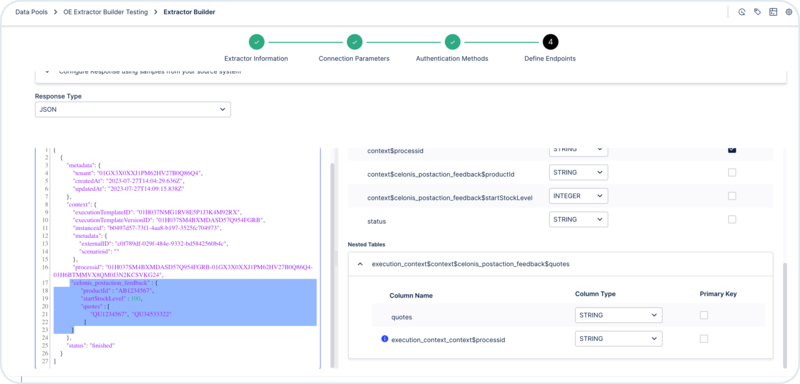Click the "celonis_postaction_feedback" key in JSON editor

[112, 283]
